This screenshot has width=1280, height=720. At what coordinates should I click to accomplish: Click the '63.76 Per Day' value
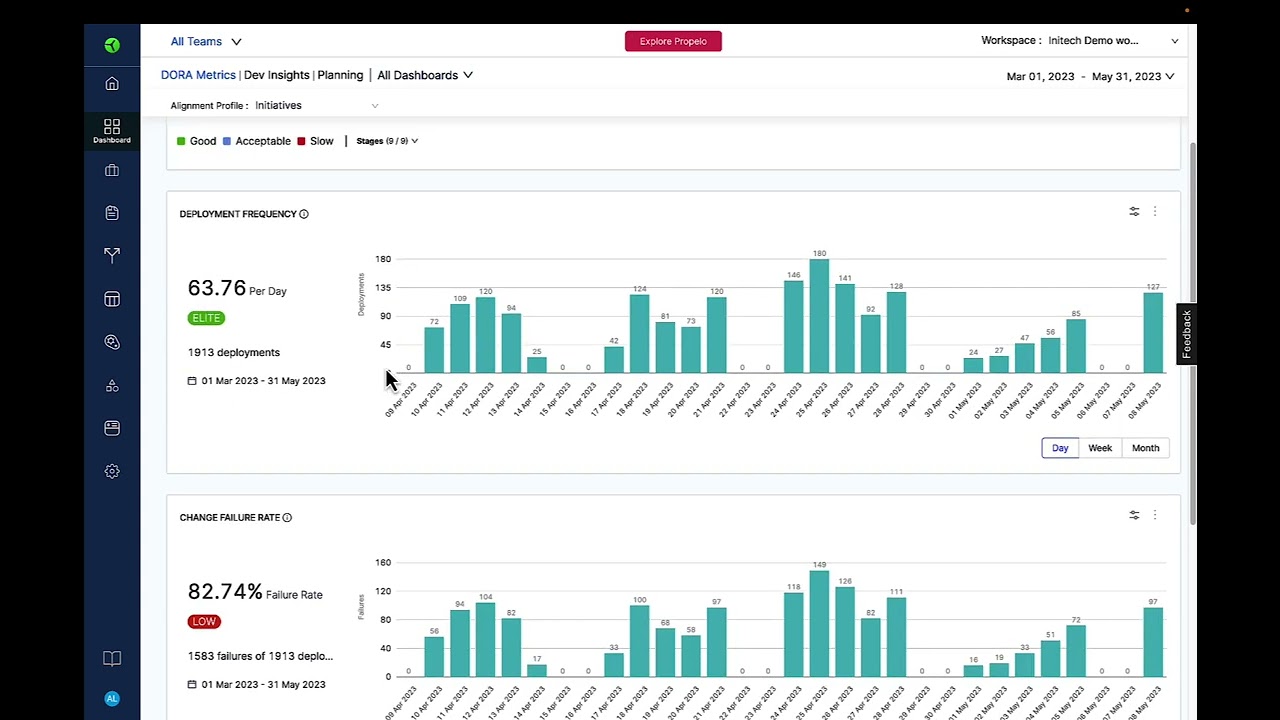point(237,288)
